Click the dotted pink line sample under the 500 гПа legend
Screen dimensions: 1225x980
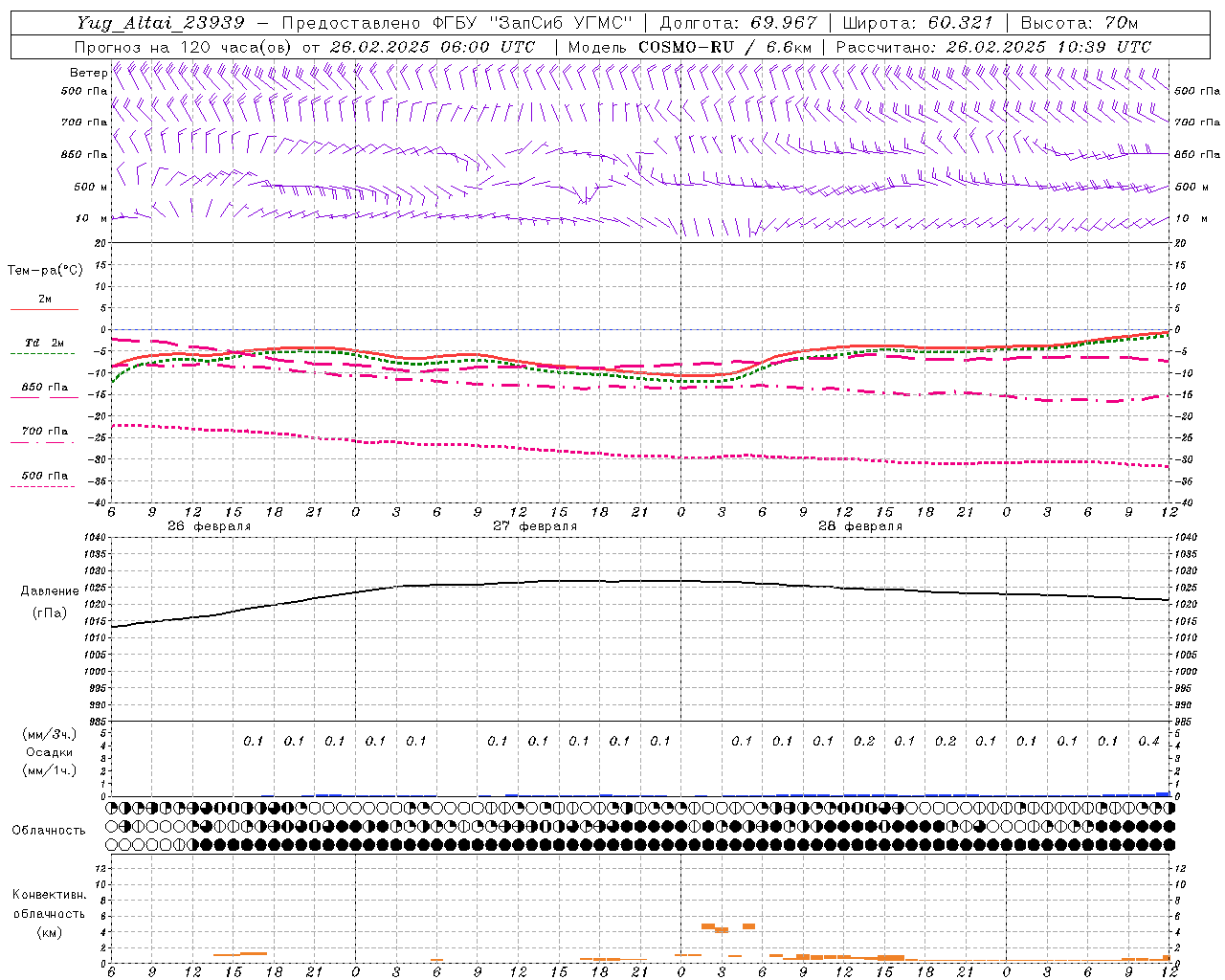(x=44, y=487)
